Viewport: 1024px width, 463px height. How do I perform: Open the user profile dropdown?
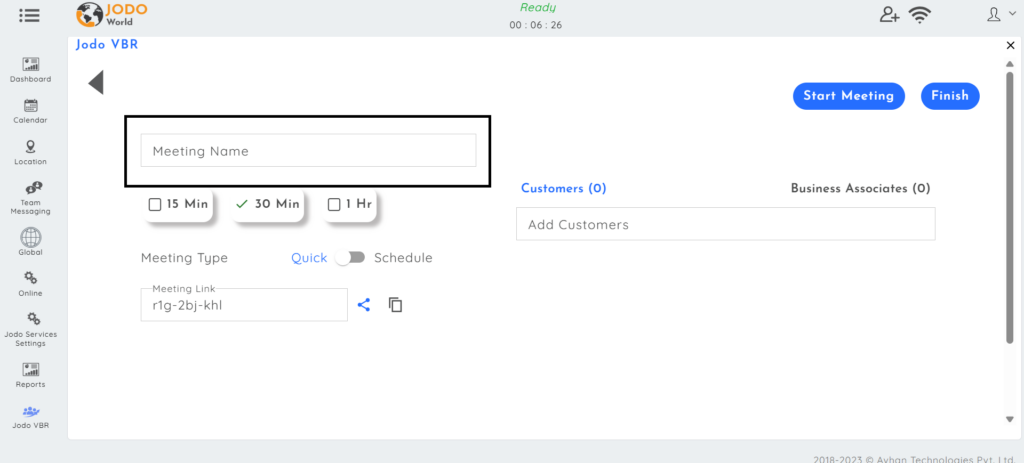click(1001, 14)
